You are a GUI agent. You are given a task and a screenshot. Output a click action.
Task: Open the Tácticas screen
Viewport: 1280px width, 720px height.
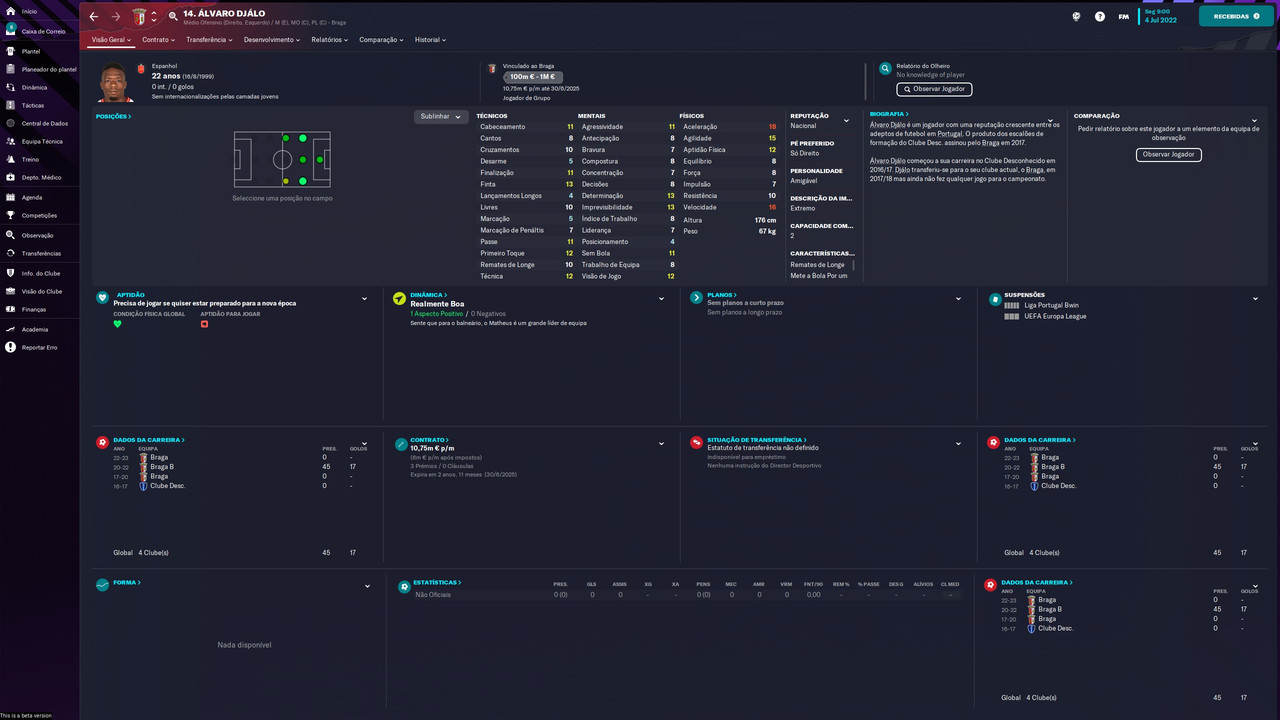pyautogui.click(x=33, y=105)
